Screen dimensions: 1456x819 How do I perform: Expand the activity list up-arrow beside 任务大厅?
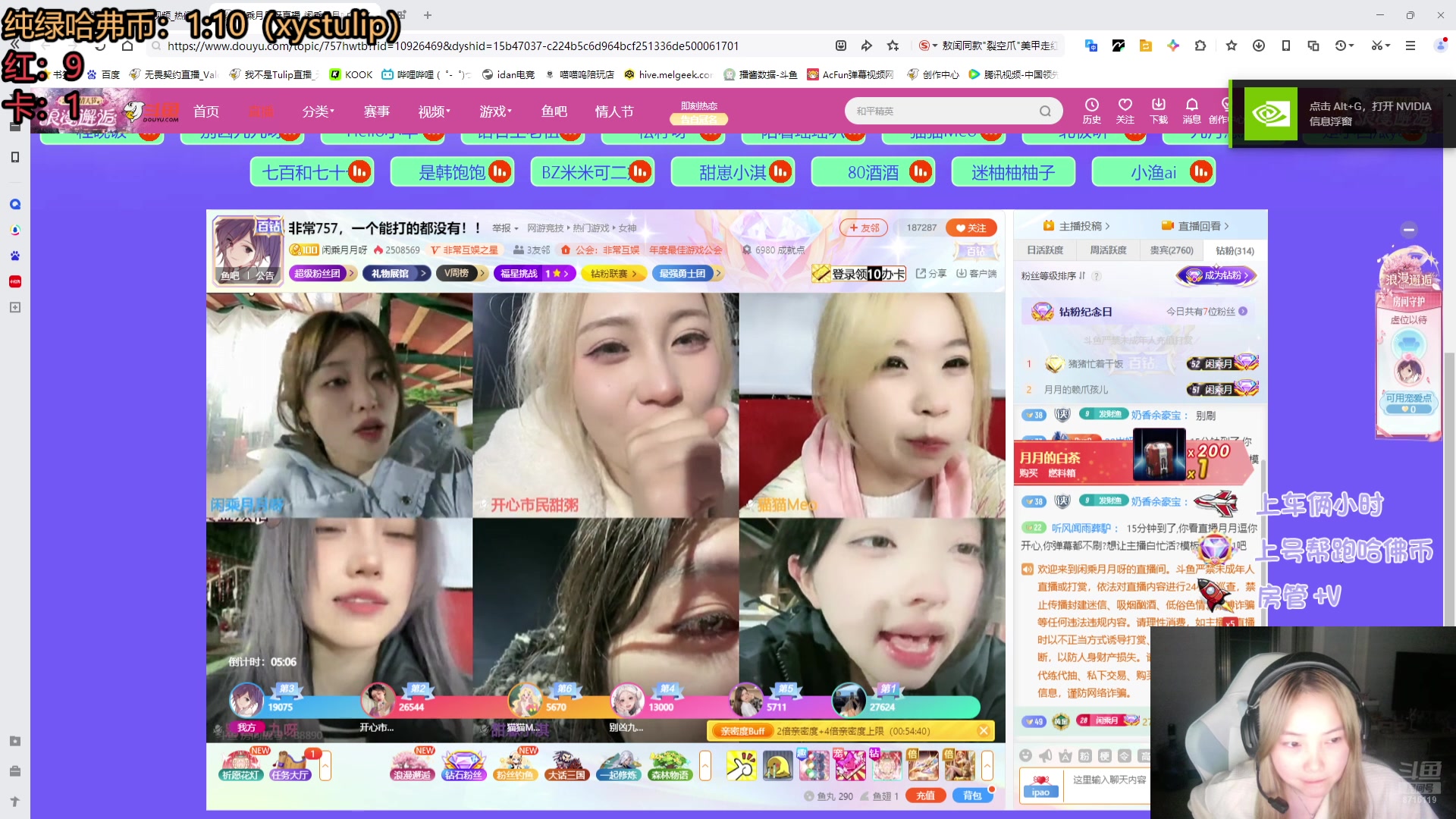click(325, 766)
